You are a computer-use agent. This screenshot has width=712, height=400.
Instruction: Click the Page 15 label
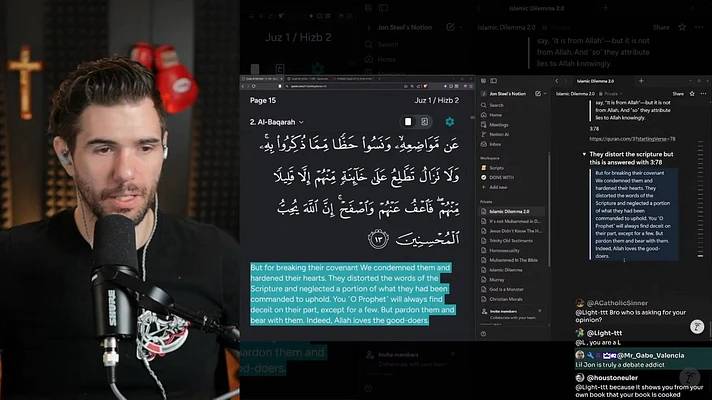[x=263, y=100]
